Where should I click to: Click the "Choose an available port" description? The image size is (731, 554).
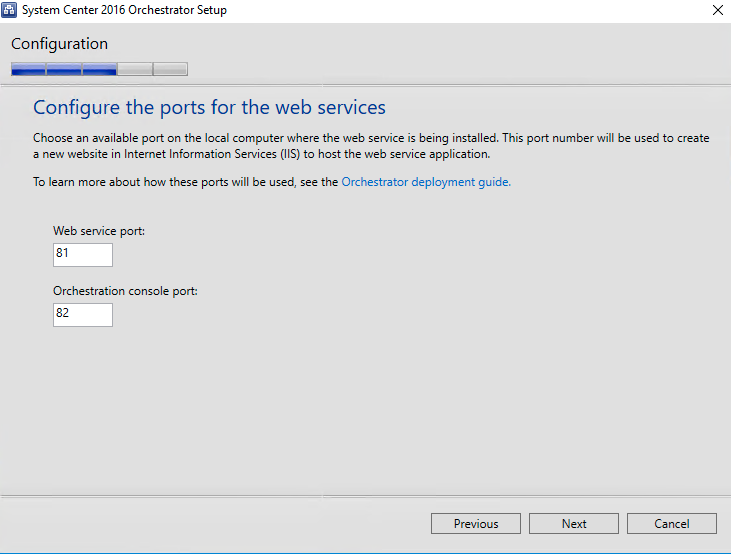370,146
